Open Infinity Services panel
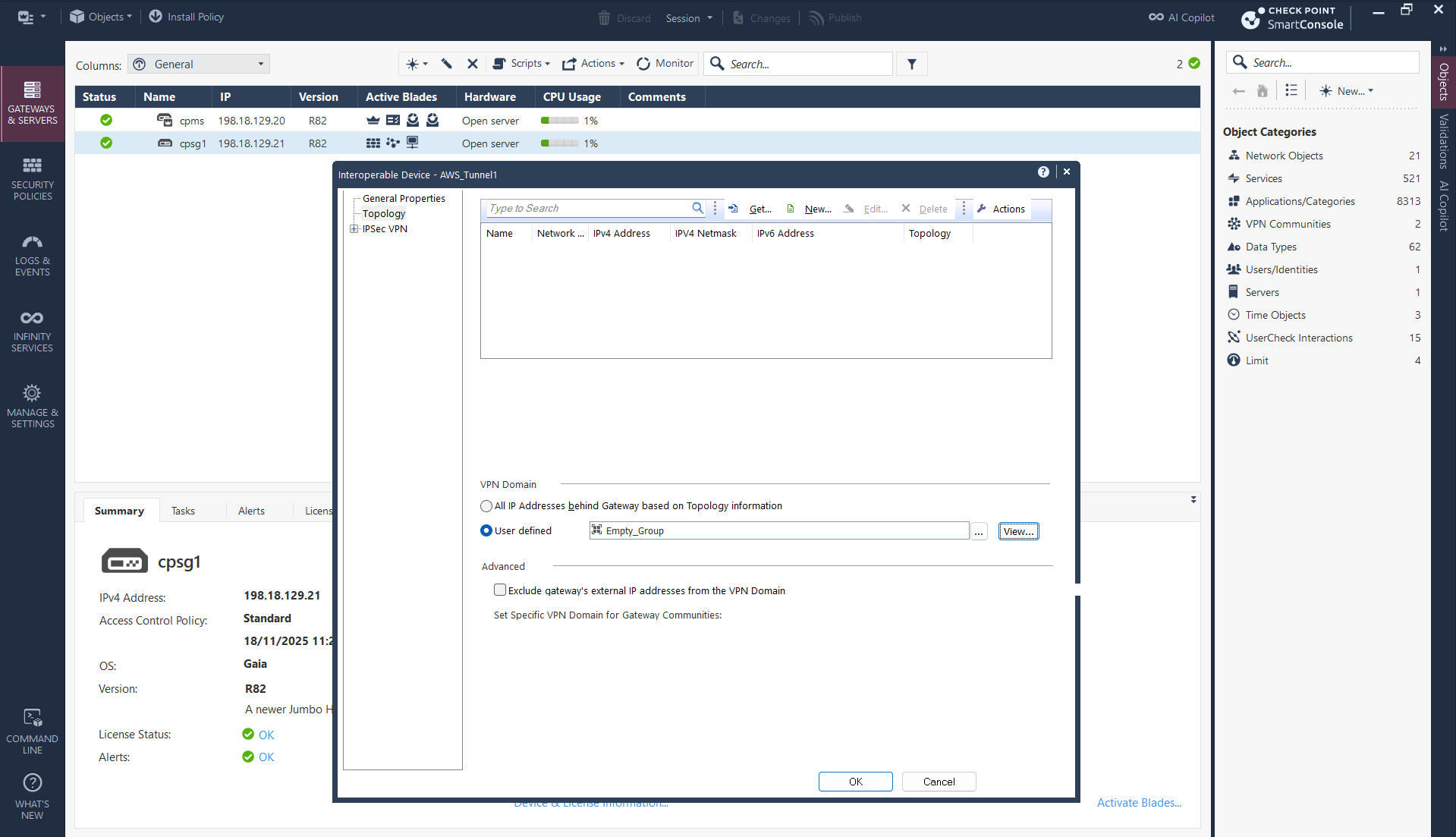1456x837 pixels. point(32,330)
